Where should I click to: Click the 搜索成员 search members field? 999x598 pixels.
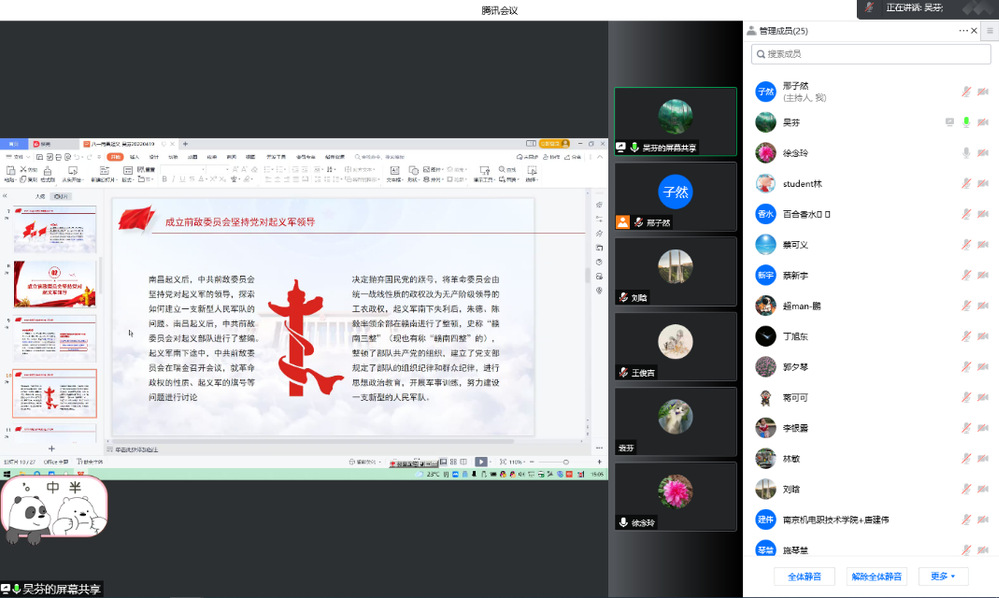870,54
